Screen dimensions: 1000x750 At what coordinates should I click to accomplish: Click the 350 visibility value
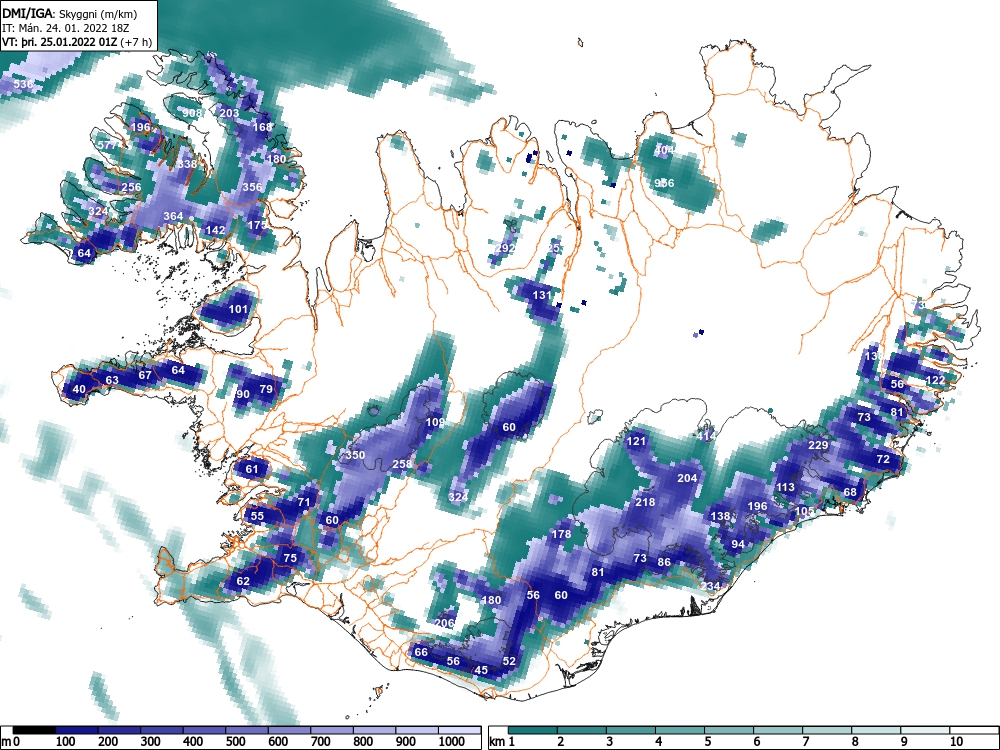pyautogui.click(x=355, y=455)
